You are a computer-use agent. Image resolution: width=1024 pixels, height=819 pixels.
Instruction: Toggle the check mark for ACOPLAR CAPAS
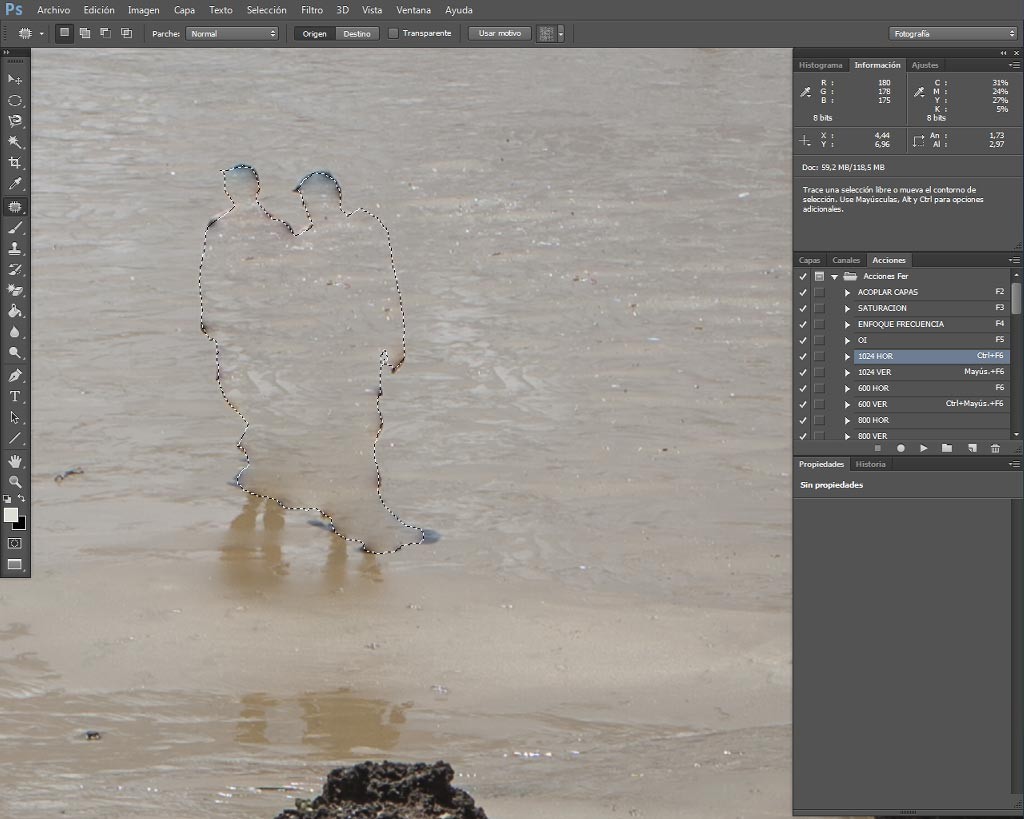point(803,292)
